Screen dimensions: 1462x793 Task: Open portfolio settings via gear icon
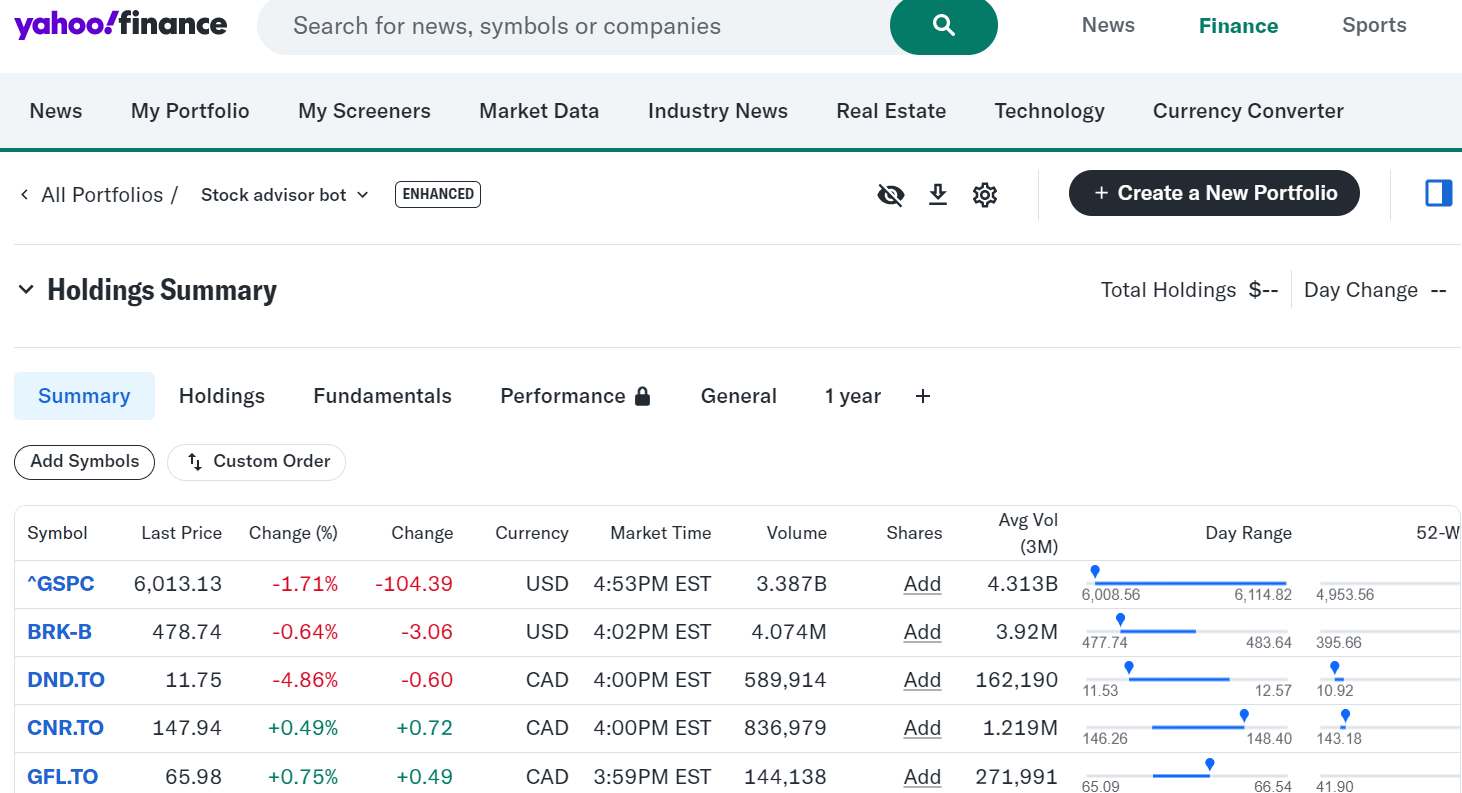click(984, 194)
